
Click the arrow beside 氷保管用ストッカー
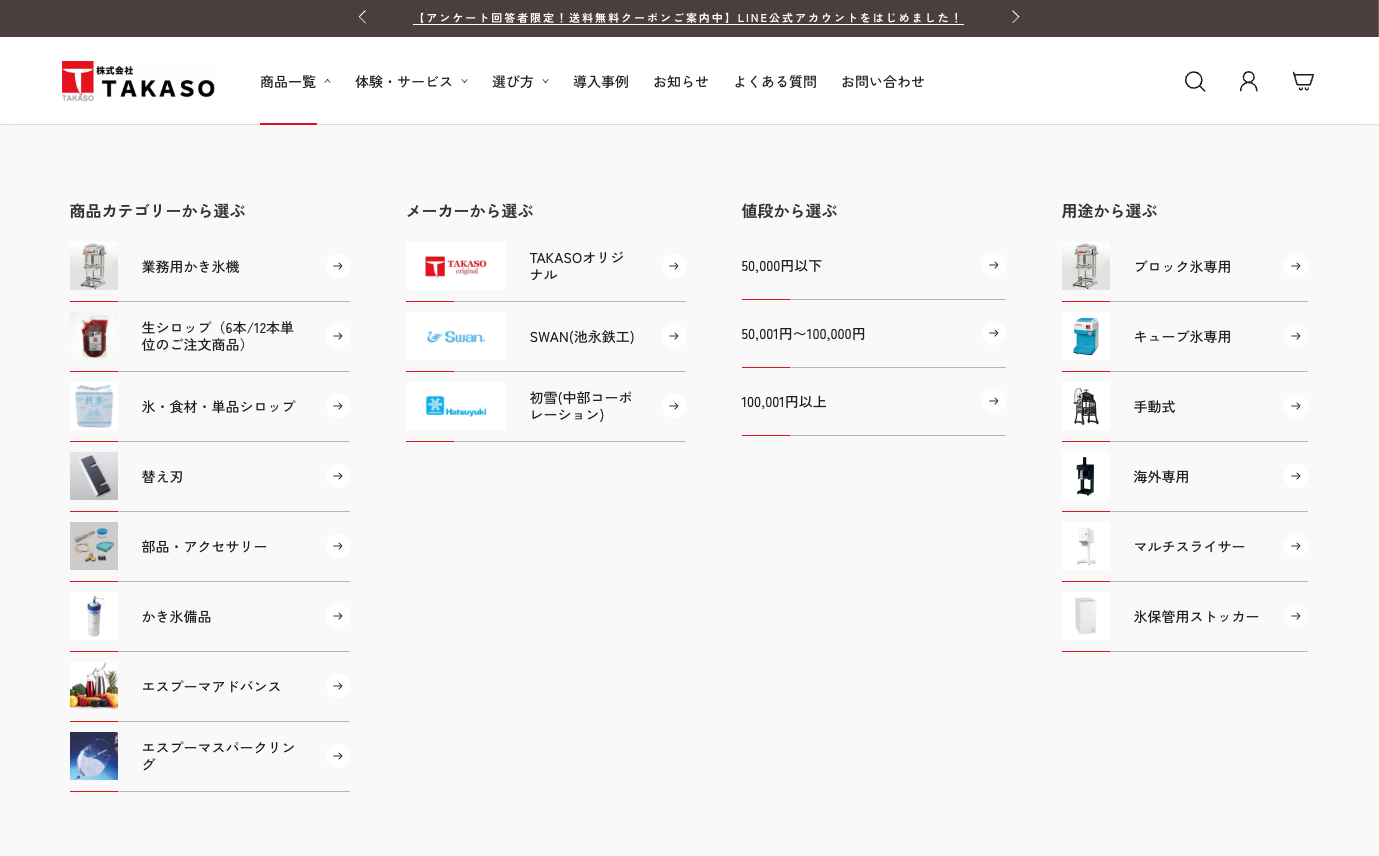1295,616
